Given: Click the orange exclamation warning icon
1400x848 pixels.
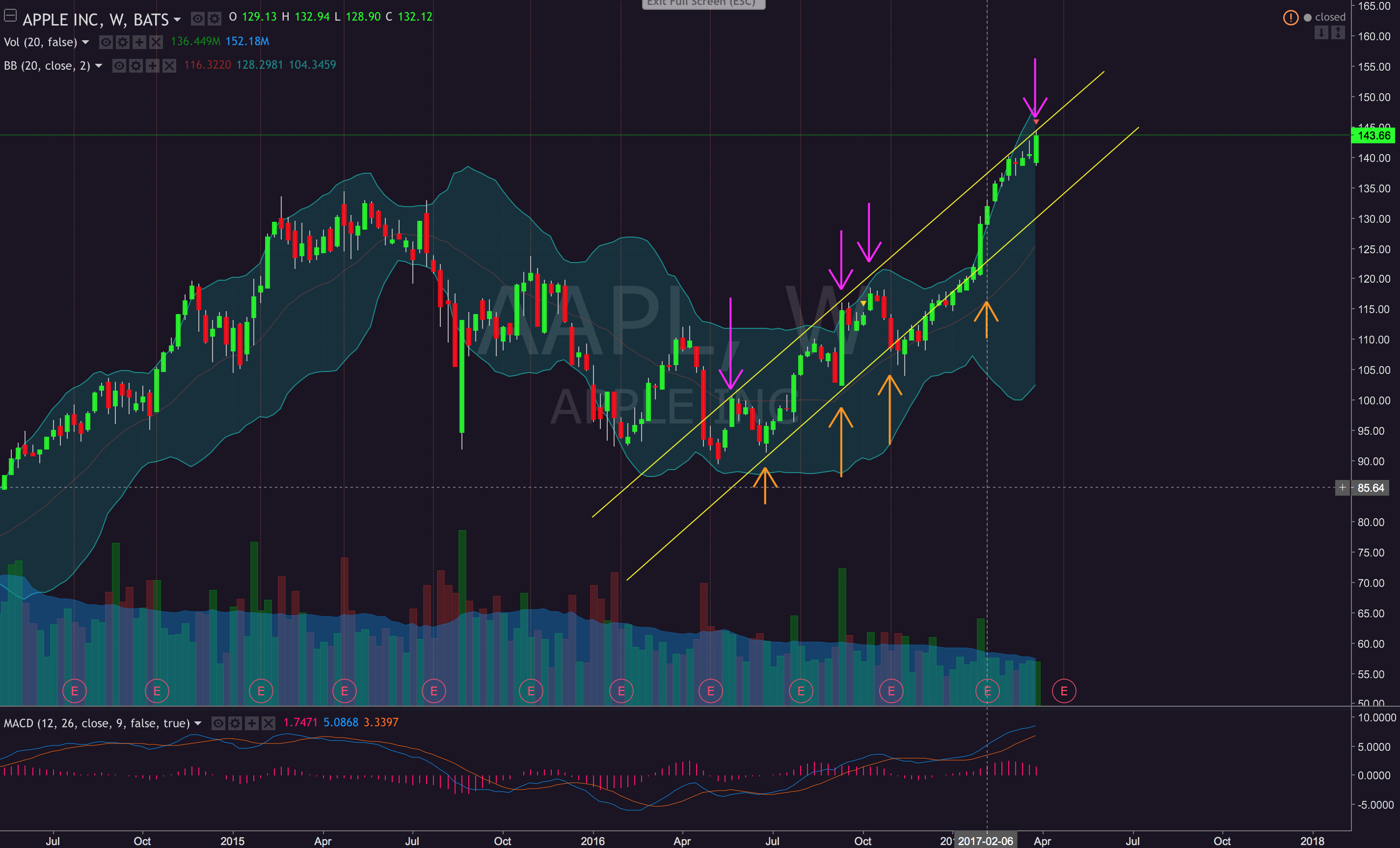Looking at the screenshot, I should [1291, 18].
